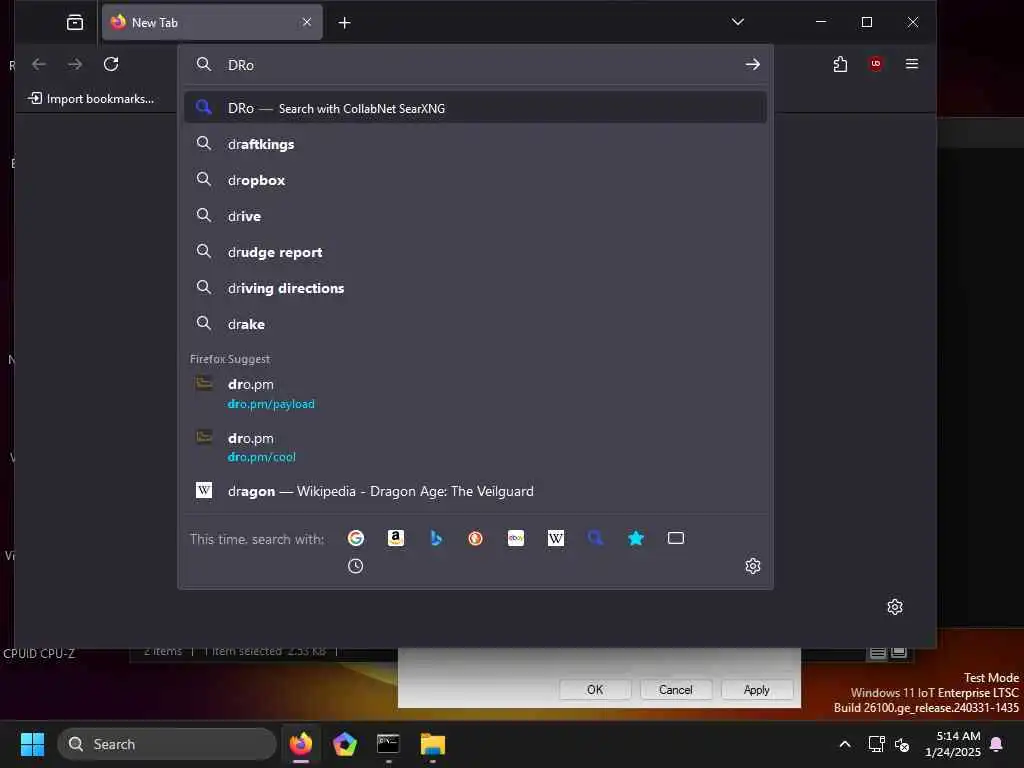Click the Go arrow in address bar
1024x768 pixels.
[753, 64]
